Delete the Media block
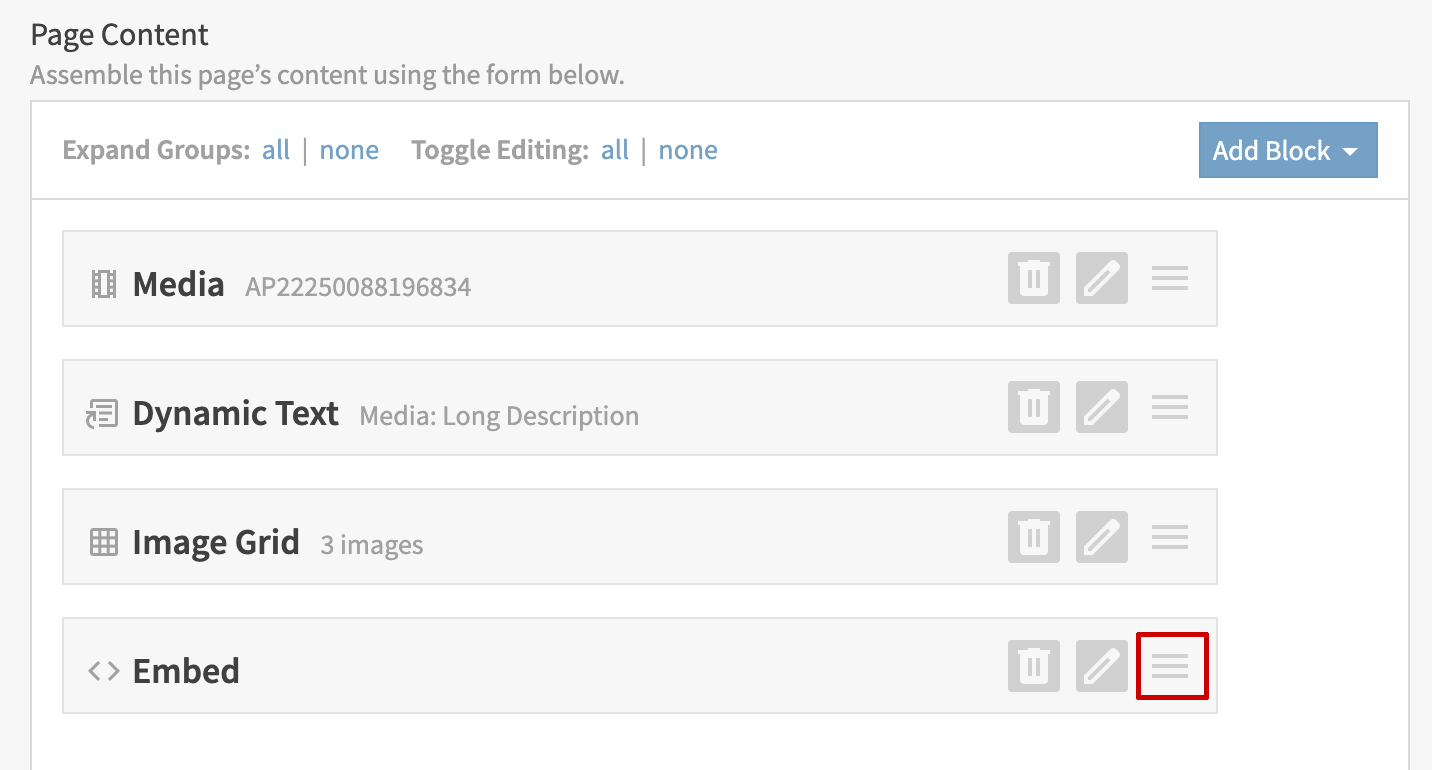The width and height of the screenshot is (1432, 770). [1033, 278]
